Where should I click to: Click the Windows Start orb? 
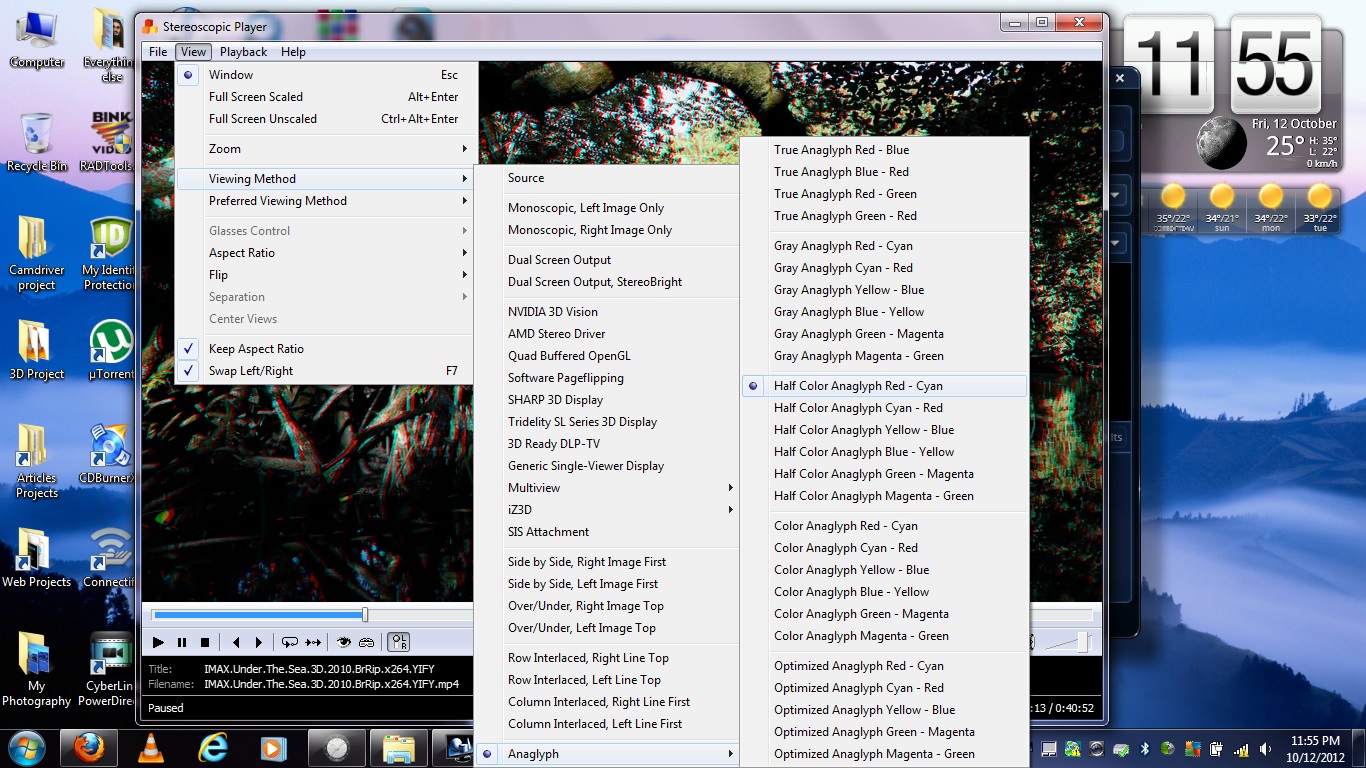[x=27, y=748]
